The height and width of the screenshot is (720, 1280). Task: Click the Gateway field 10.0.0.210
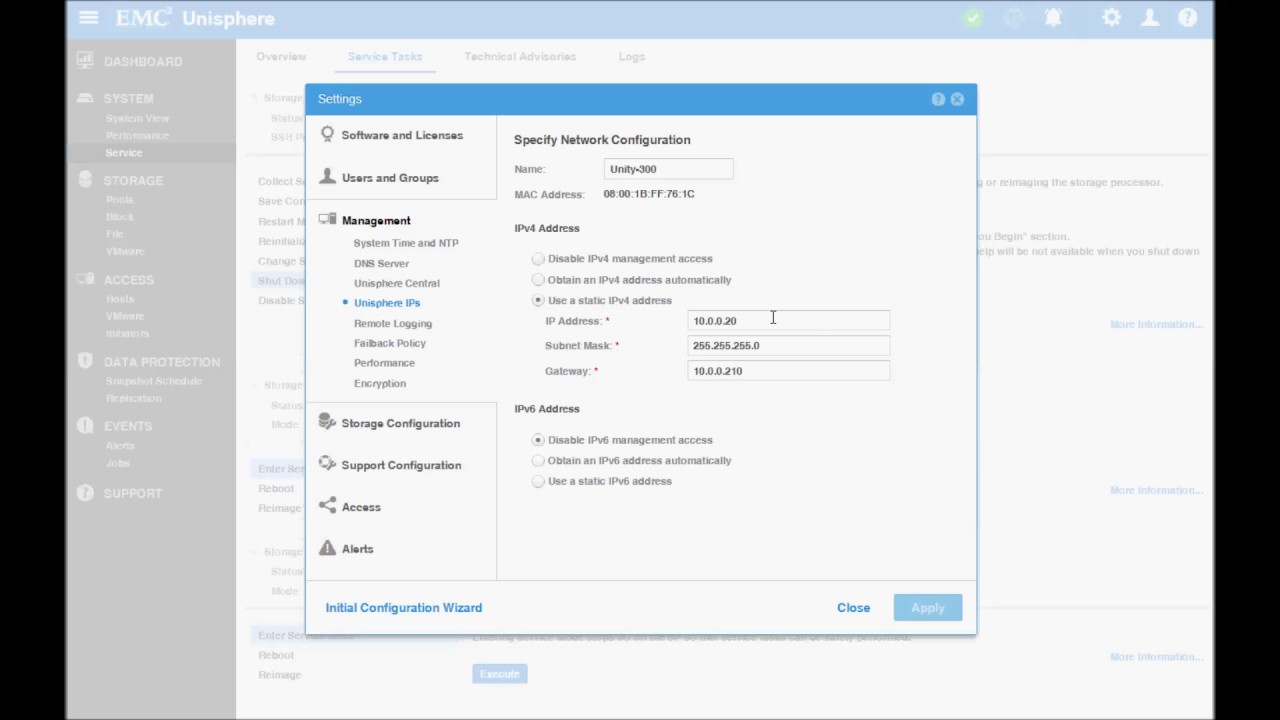coord(788,371)
